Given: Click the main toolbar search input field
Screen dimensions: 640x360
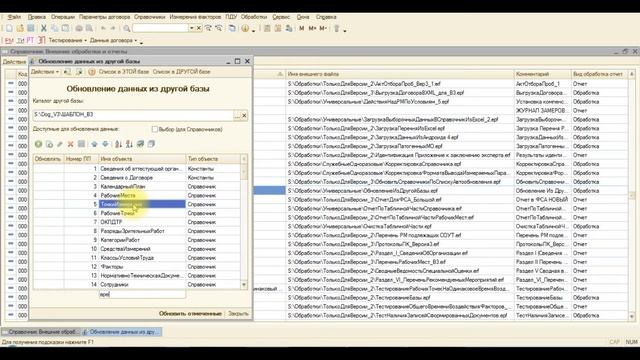Looking at the screenshot, I should [160, 28].
